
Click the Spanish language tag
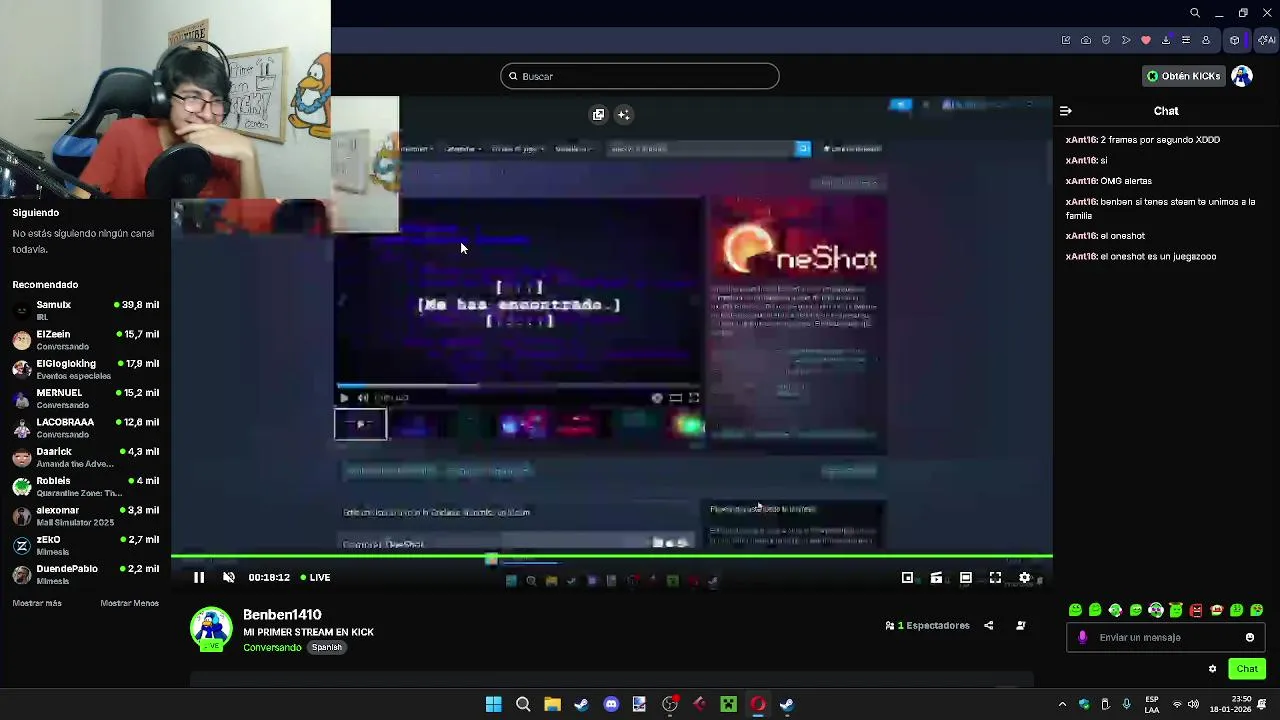click(326, 647)
